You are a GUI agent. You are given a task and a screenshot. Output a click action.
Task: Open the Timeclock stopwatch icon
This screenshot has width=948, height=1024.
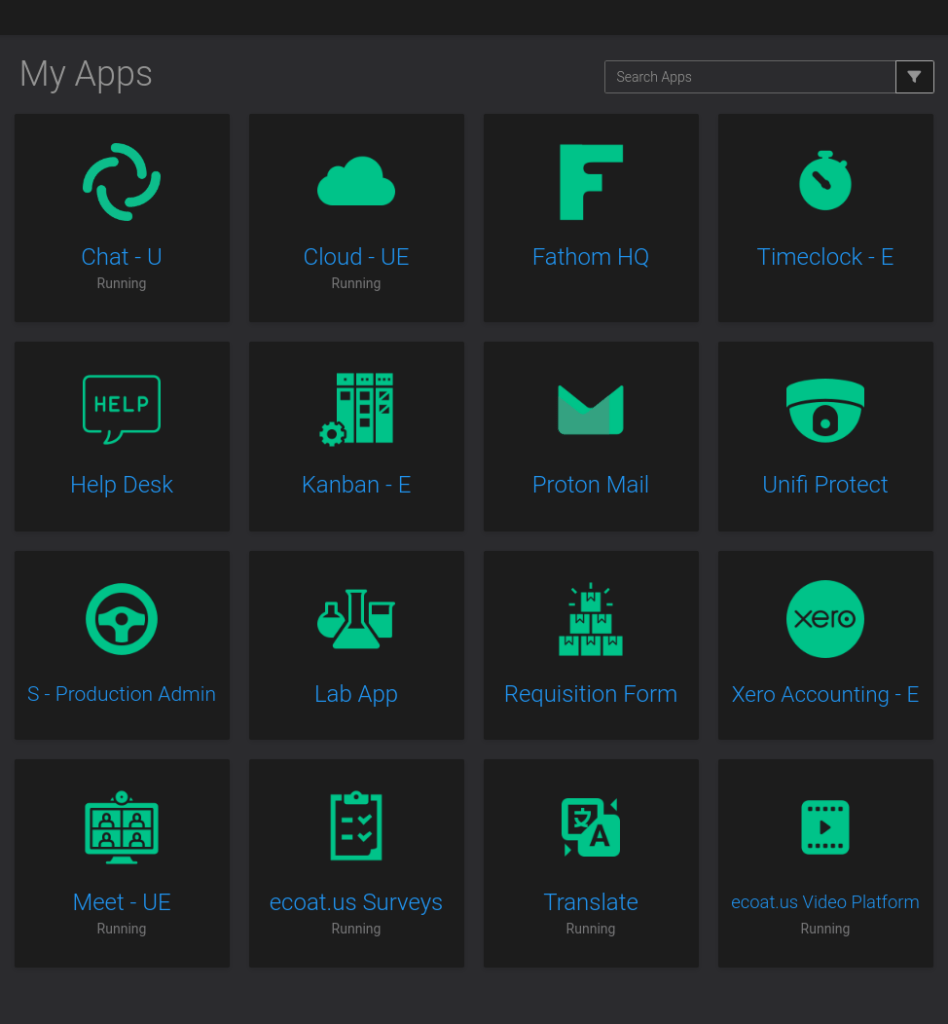point(825,182)
